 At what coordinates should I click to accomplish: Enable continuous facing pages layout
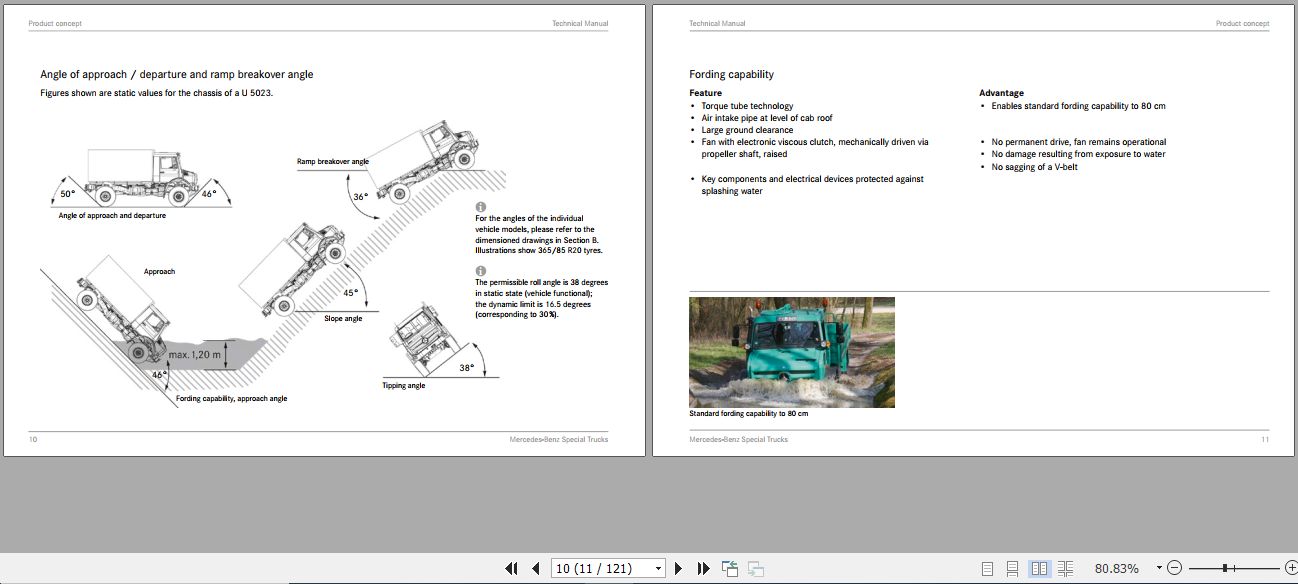coord(1064,568)
